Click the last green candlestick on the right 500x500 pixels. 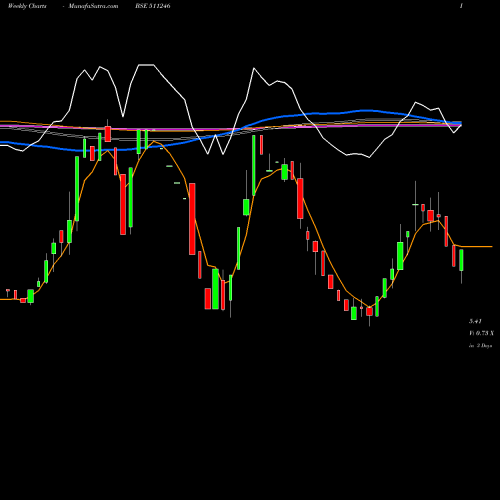click(461, 260)
